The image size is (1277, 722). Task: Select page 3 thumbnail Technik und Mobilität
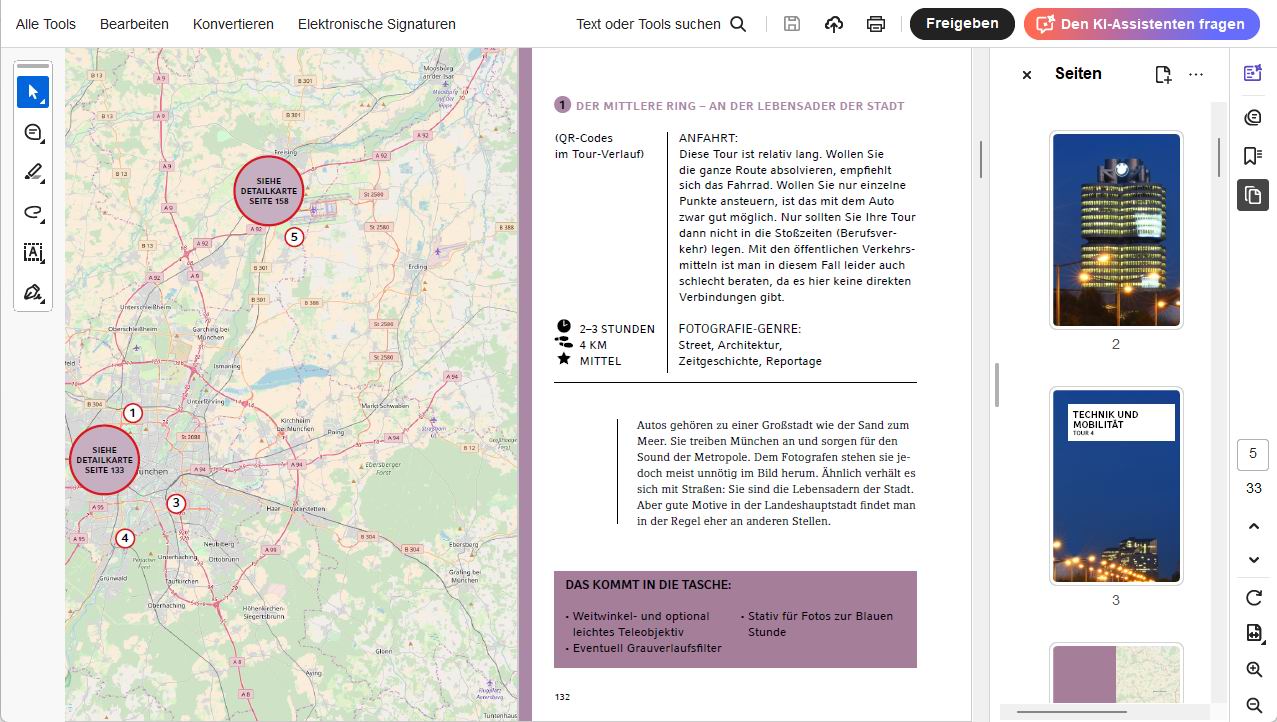(x=1116, y=486)
